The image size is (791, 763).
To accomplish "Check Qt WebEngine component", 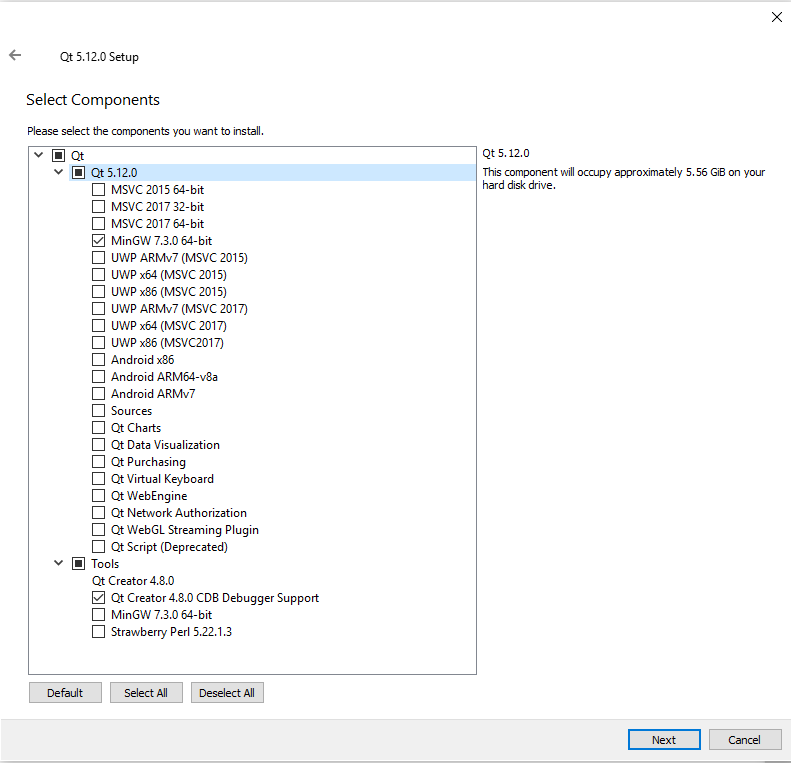I will (x=98, y=496).
